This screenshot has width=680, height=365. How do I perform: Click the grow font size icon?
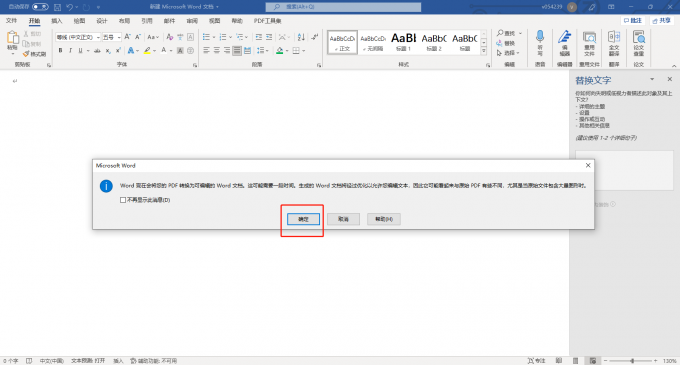pos(128,37)
